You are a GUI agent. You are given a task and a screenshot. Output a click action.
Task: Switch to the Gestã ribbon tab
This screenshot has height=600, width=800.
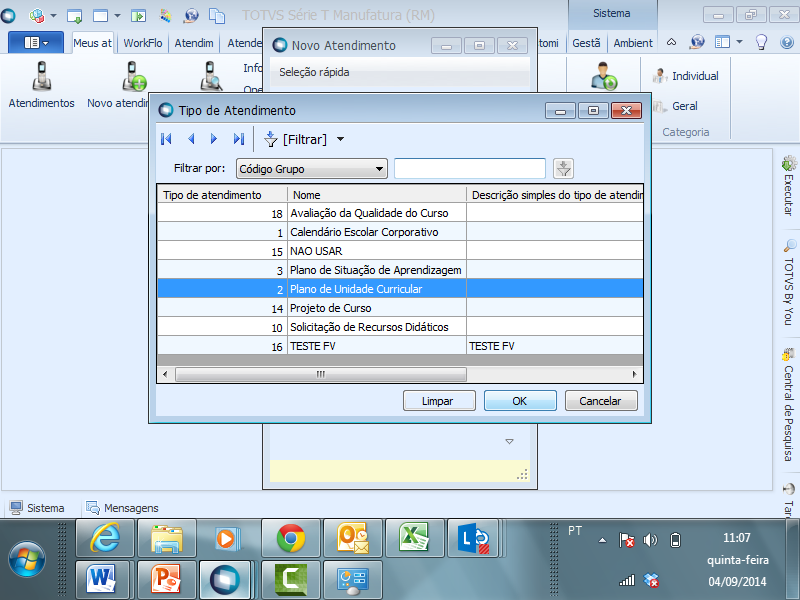tap(586, 43)
